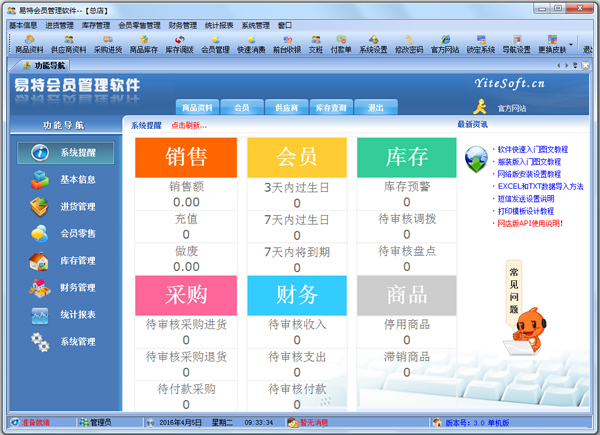Click the 供应商 banner tab
This screenshot has width=600, height=435.
[x=285, y=107]
